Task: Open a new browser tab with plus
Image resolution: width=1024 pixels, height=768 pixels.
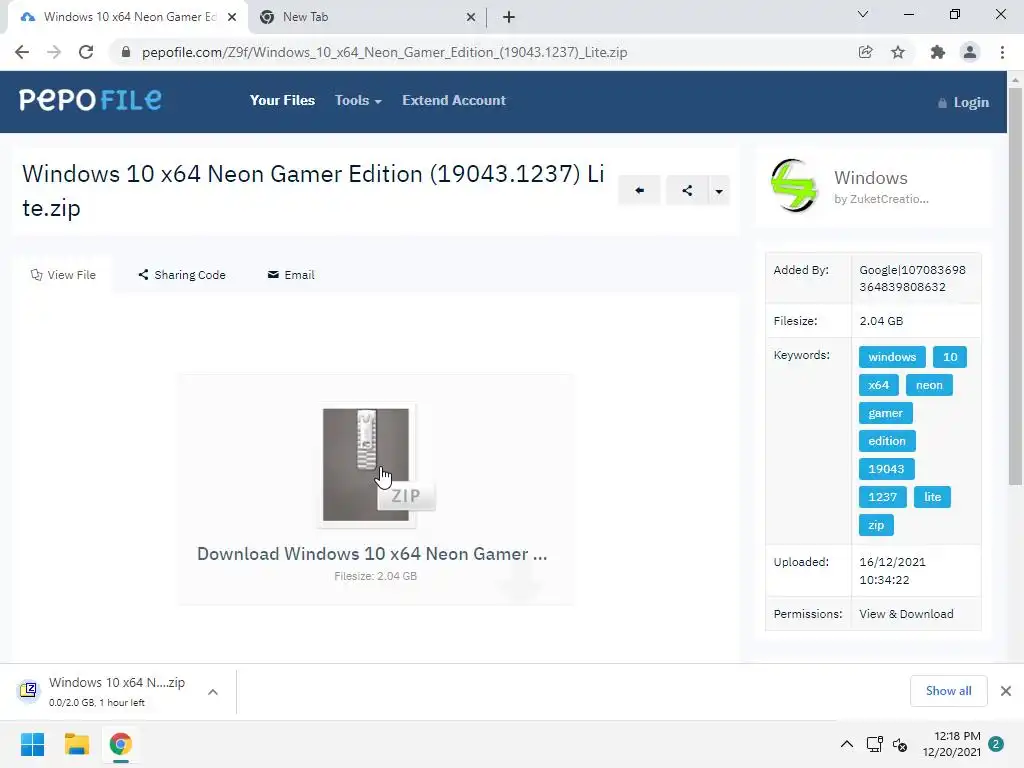Action: (x=509, y=17)
